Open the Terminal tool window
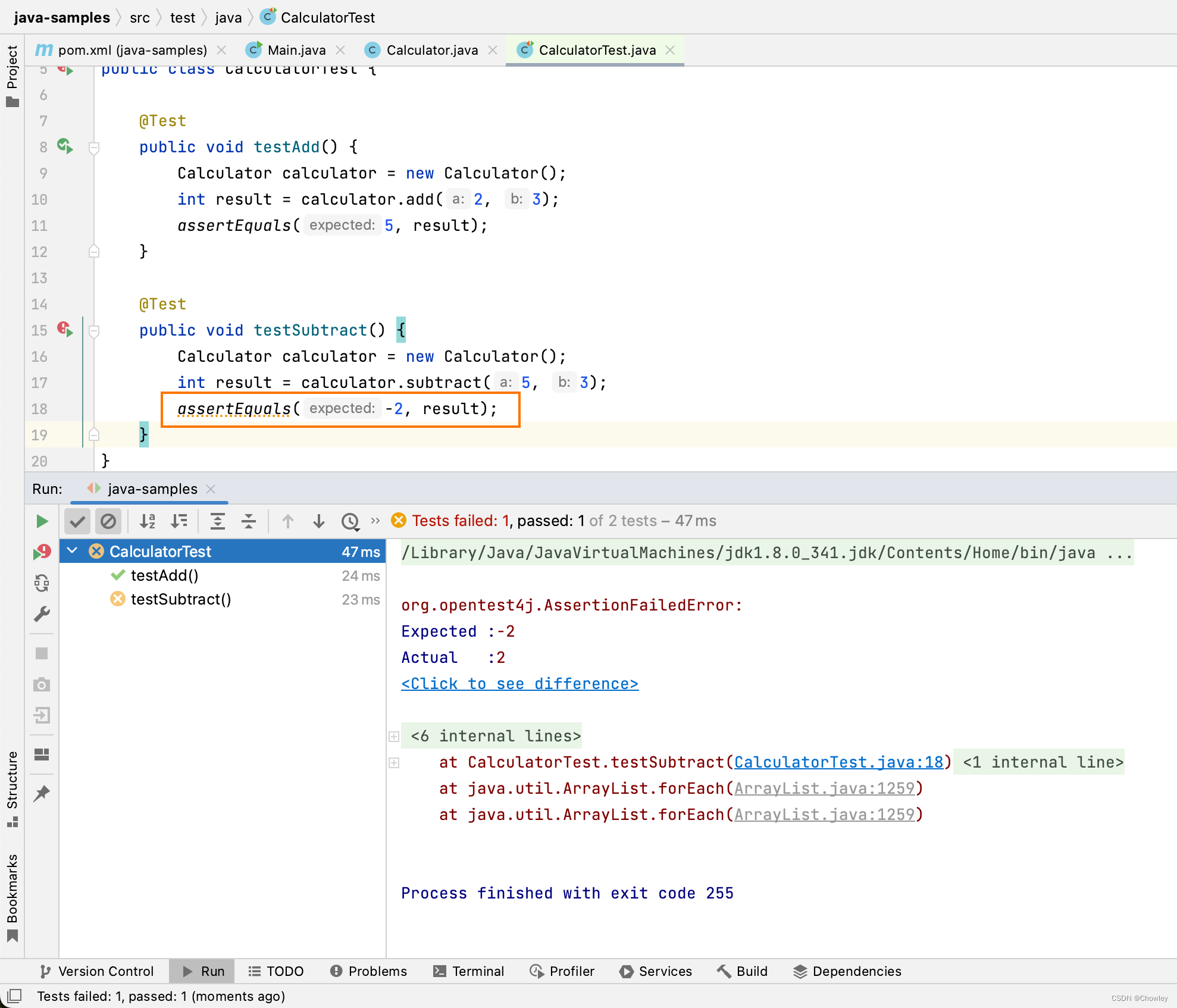Screen dimensions: 1177x1008 469,971
